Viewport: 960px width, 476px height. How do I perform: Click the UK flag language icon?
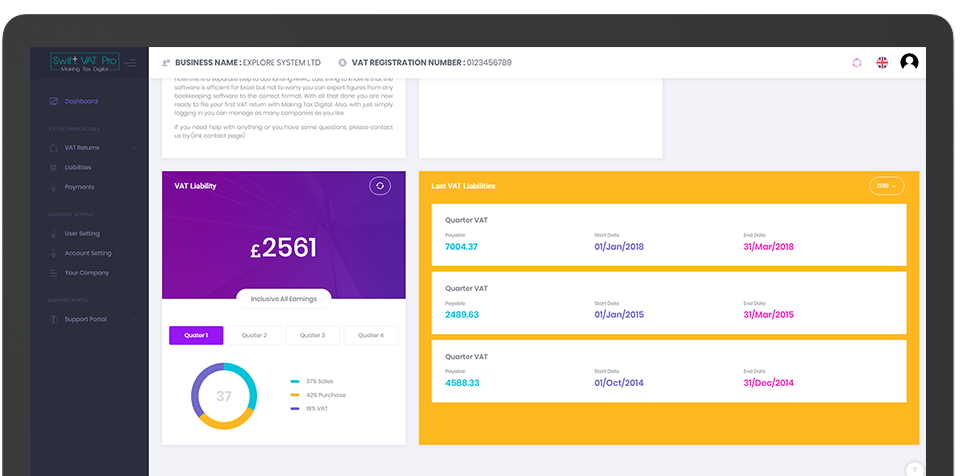pos(882,62)
